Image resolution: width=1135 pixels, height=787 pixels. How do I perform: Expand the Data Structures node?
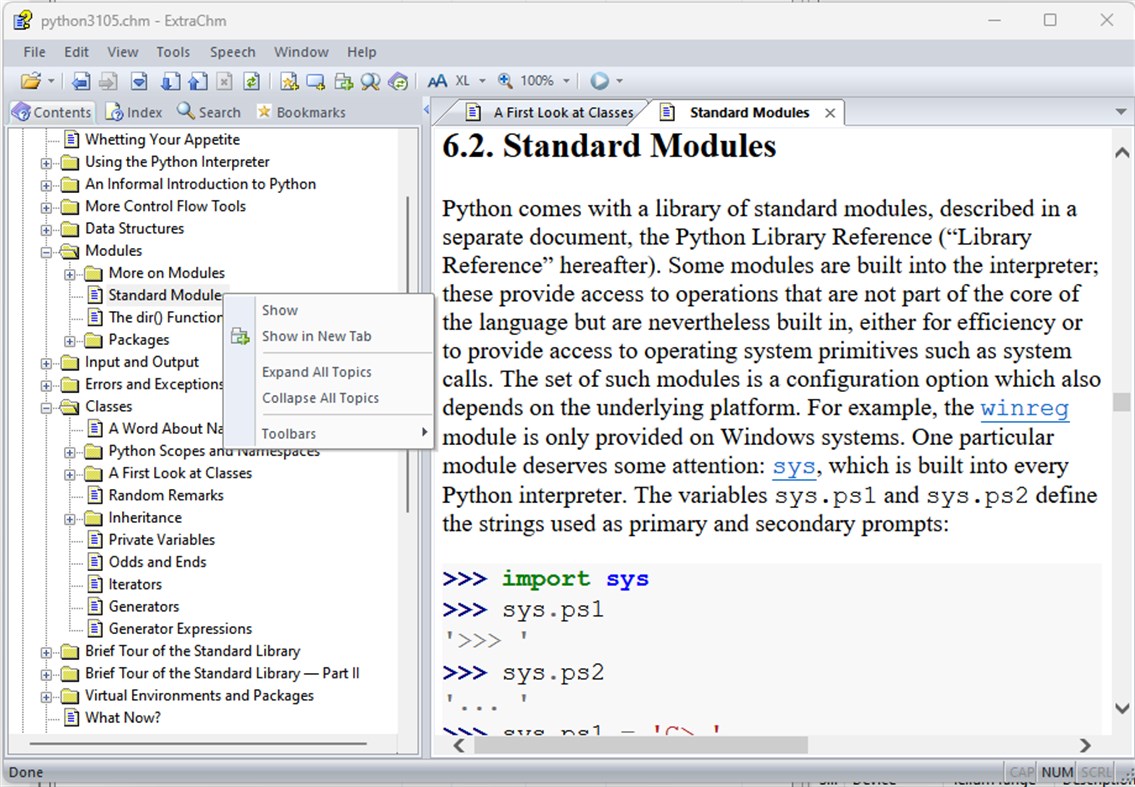46,230
